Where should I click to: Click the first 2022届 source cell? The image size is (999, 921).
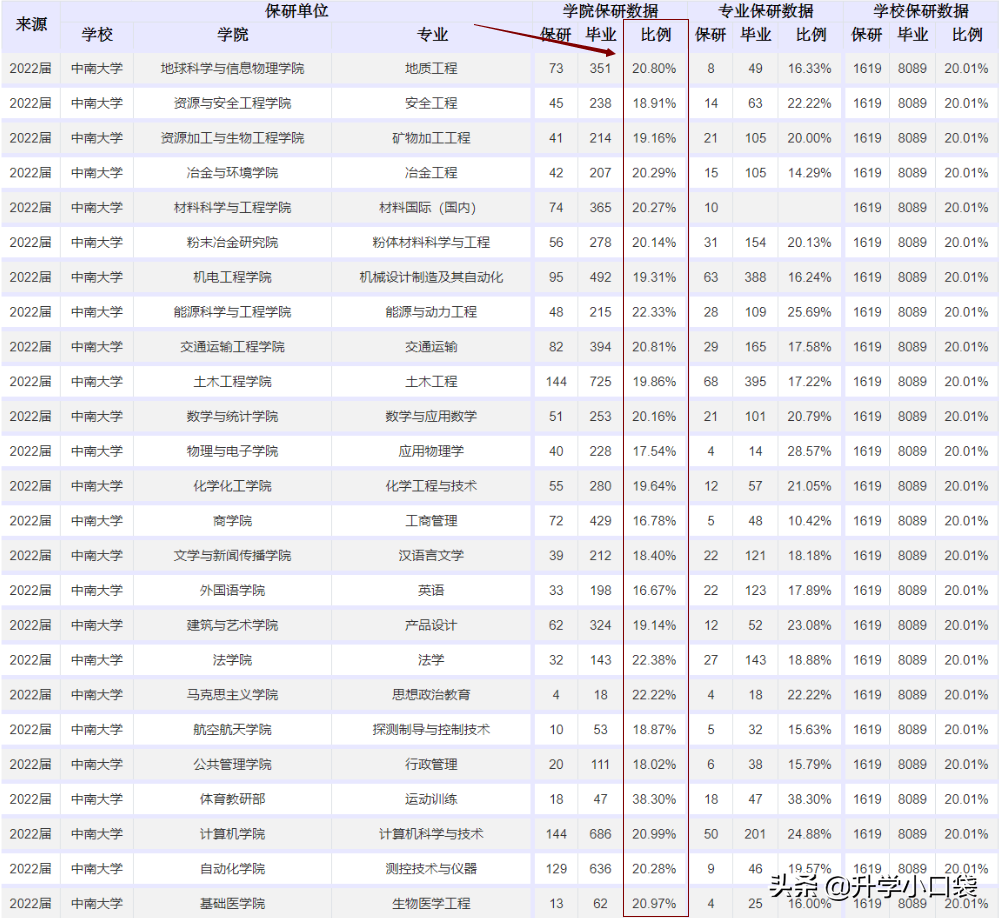coord(30,68)
